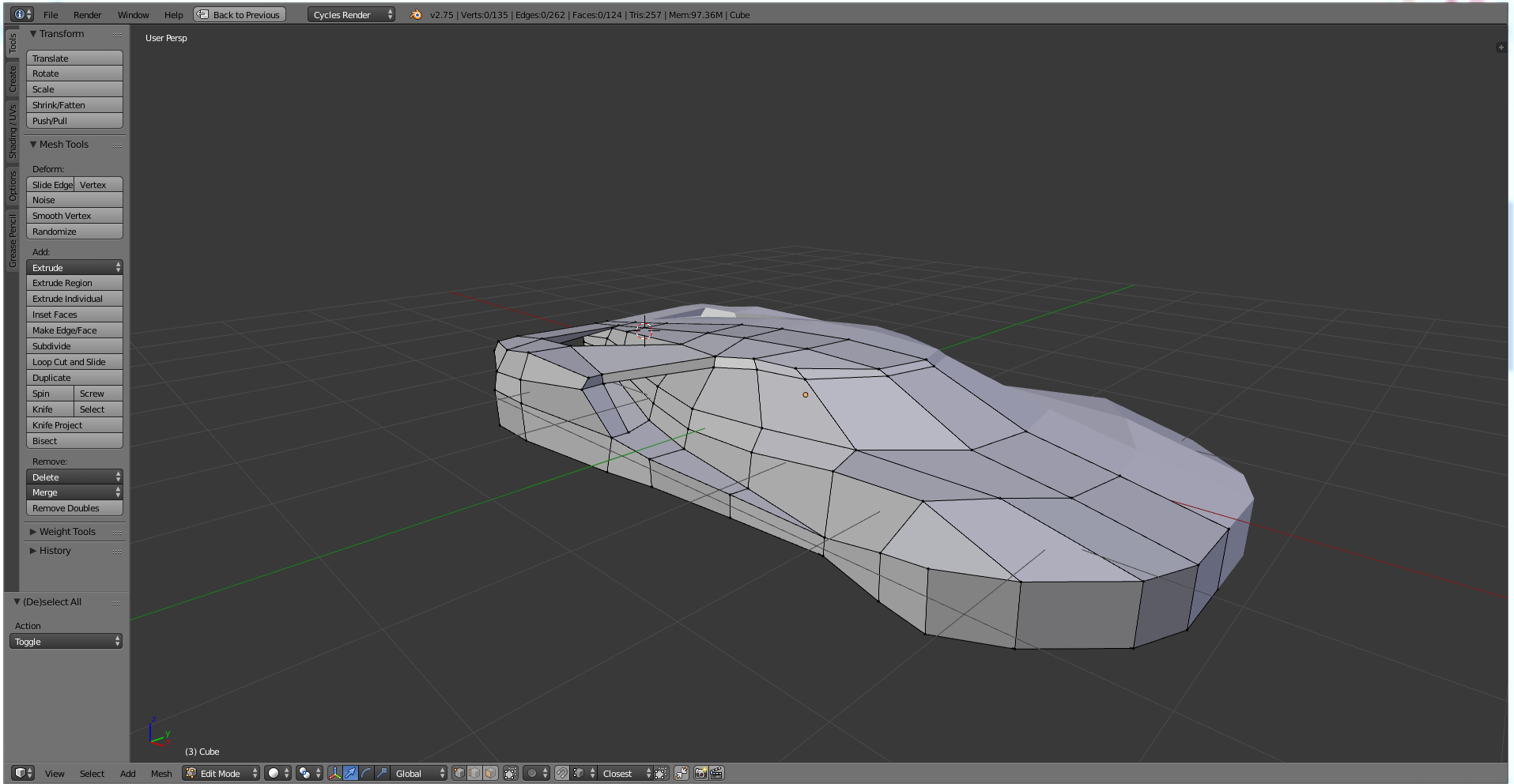Switch to face select mode
This screenshot has width=1514, height=784.
[x=490, y=773]
